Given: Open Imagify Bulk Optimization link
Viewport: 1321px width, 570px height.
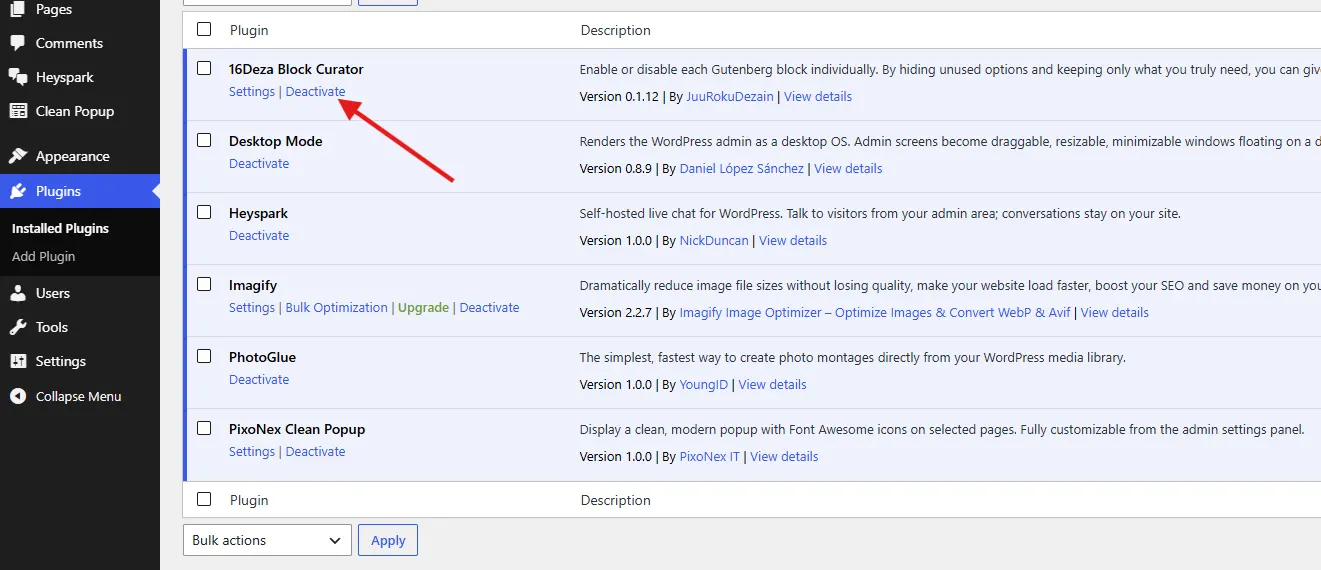Looking at the screenshot, I should coord(337,307).
